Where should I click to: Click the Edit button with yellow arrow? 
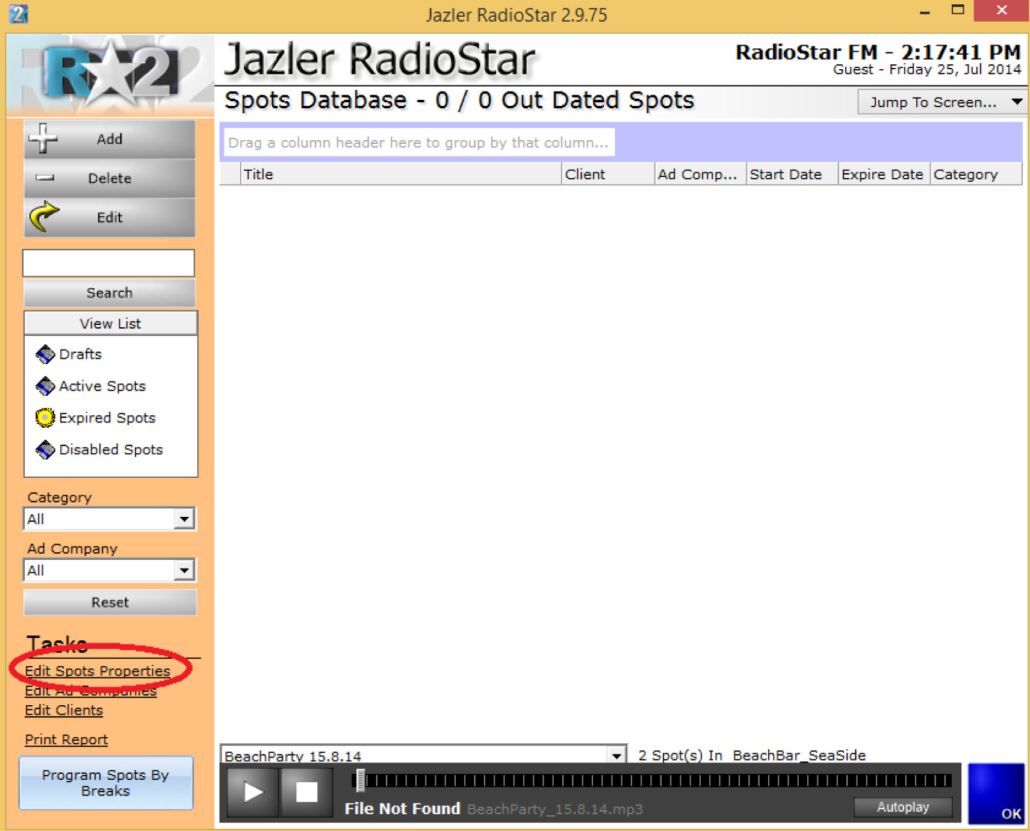tap(109, 217)
